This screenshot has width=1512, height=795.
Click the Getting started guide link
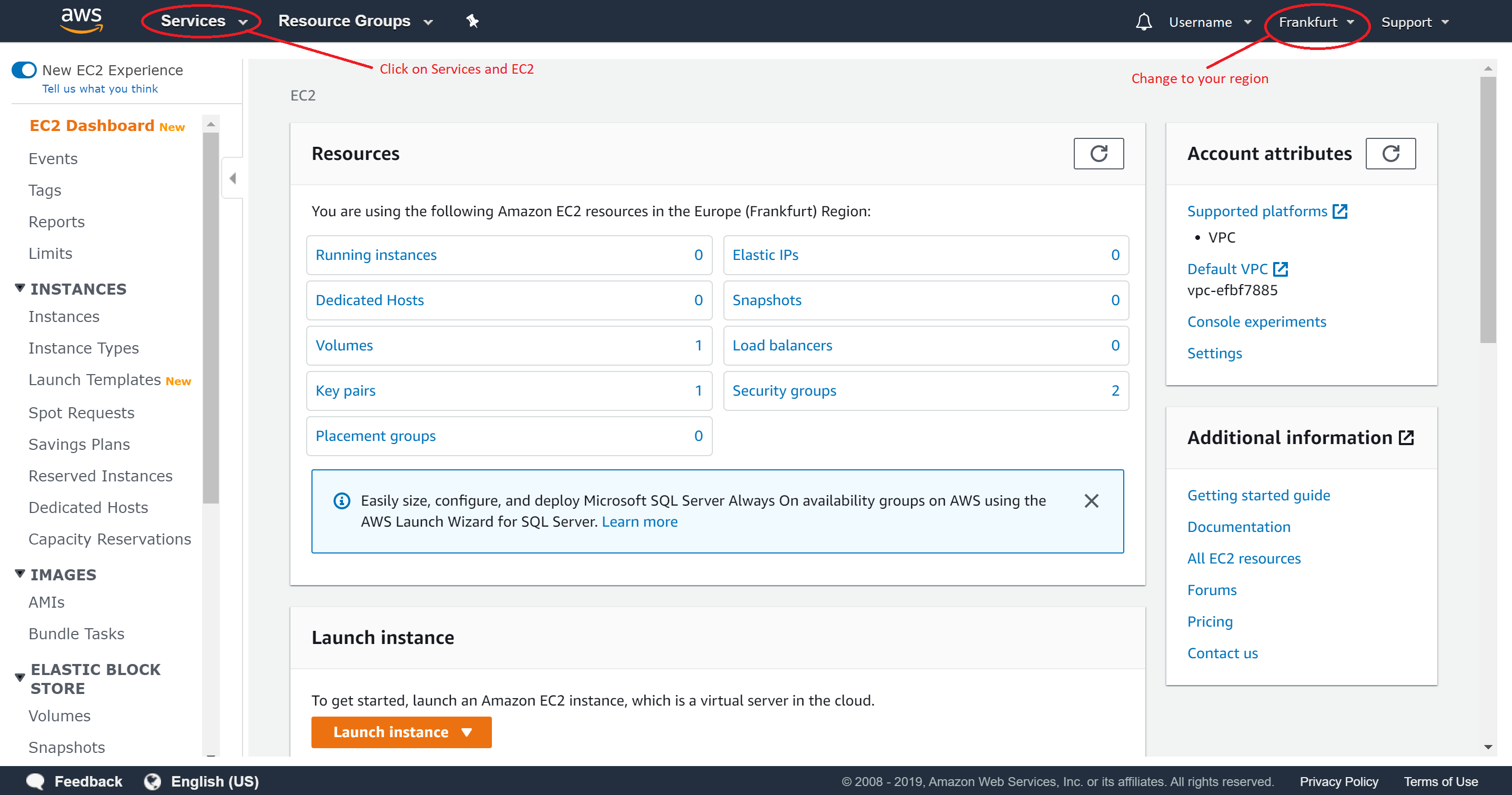(x=1259, y=494)
